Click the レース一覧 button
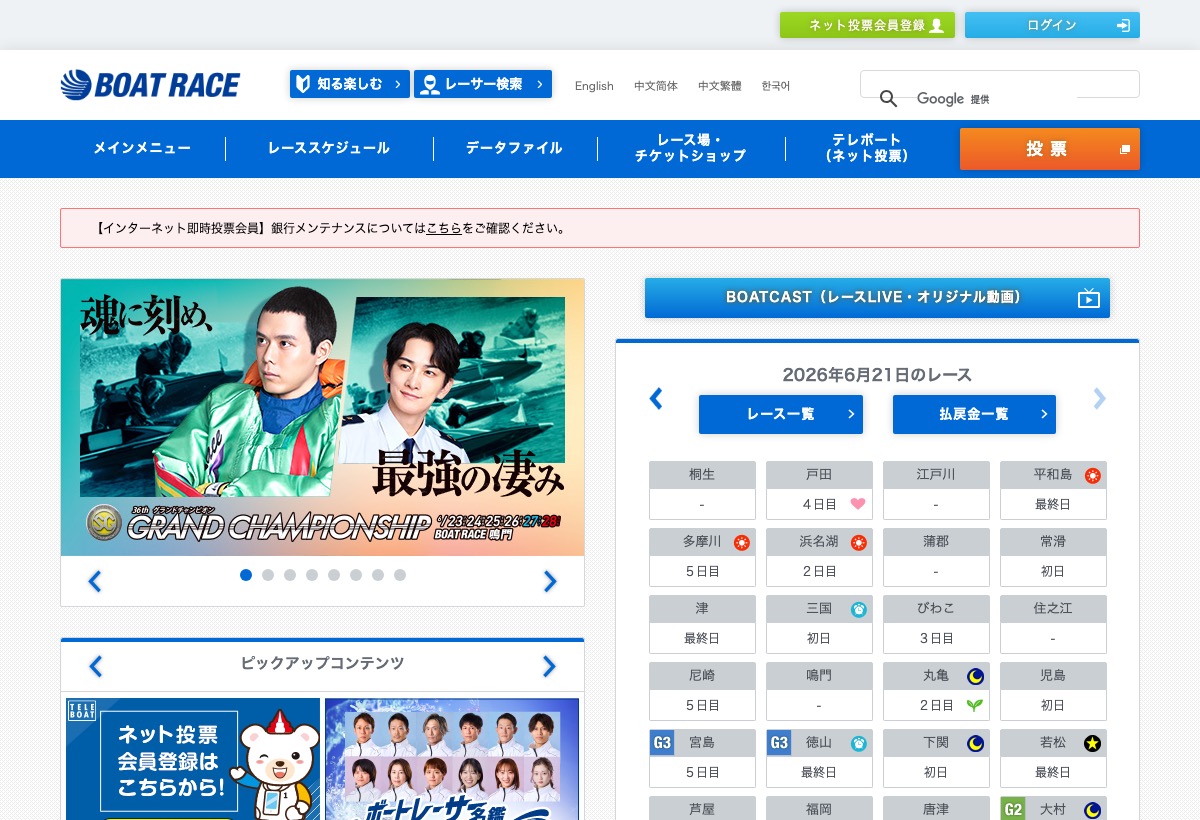The image size is (1200, 820). (781, 414)
